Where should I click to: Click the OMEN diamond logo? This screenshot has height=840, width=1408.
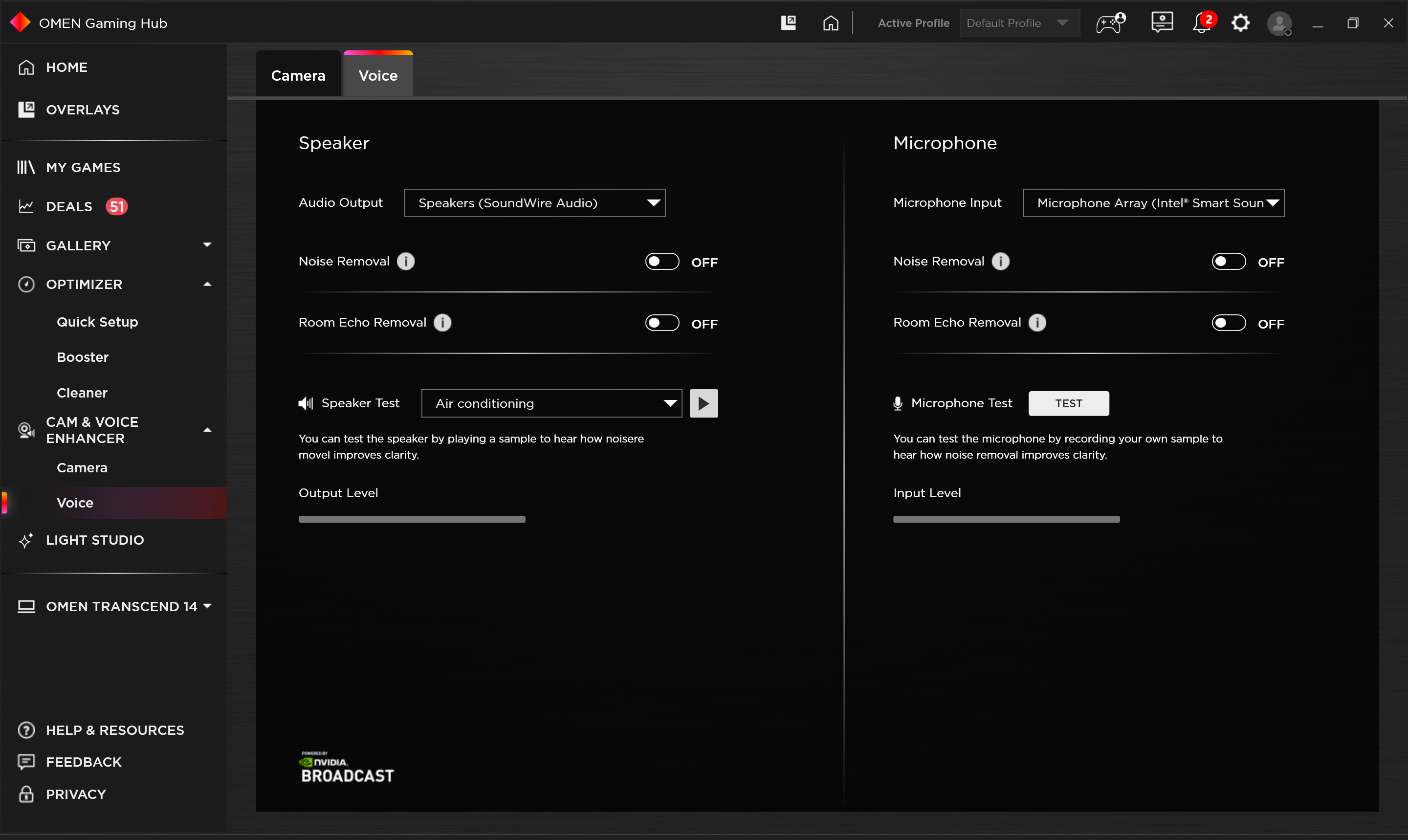tap(21, 22)
